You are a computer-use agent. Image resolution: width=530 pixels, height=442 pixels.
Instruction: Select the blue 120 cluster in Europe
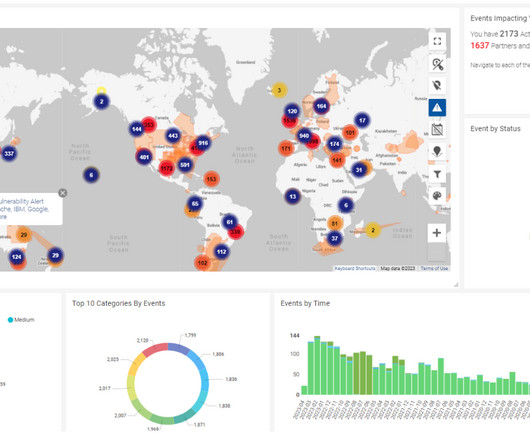pyautogui.click(x=292, y=111)
